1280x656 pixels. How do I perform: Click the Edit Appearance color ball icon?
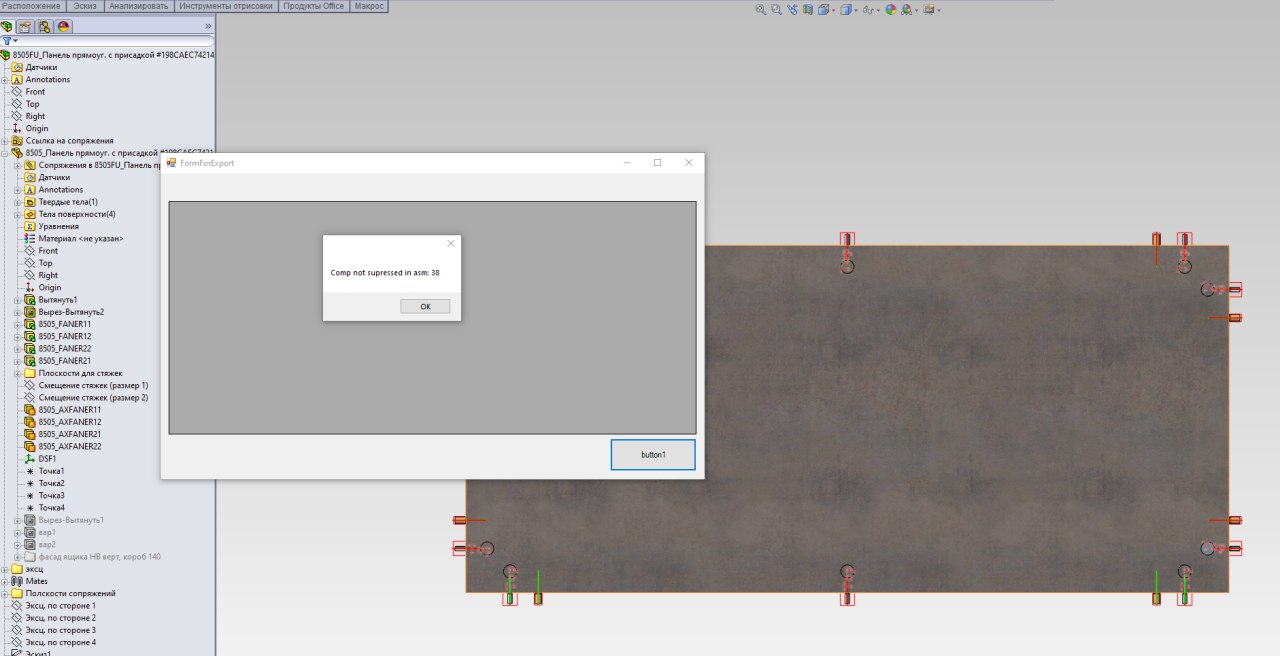[891, 9]
